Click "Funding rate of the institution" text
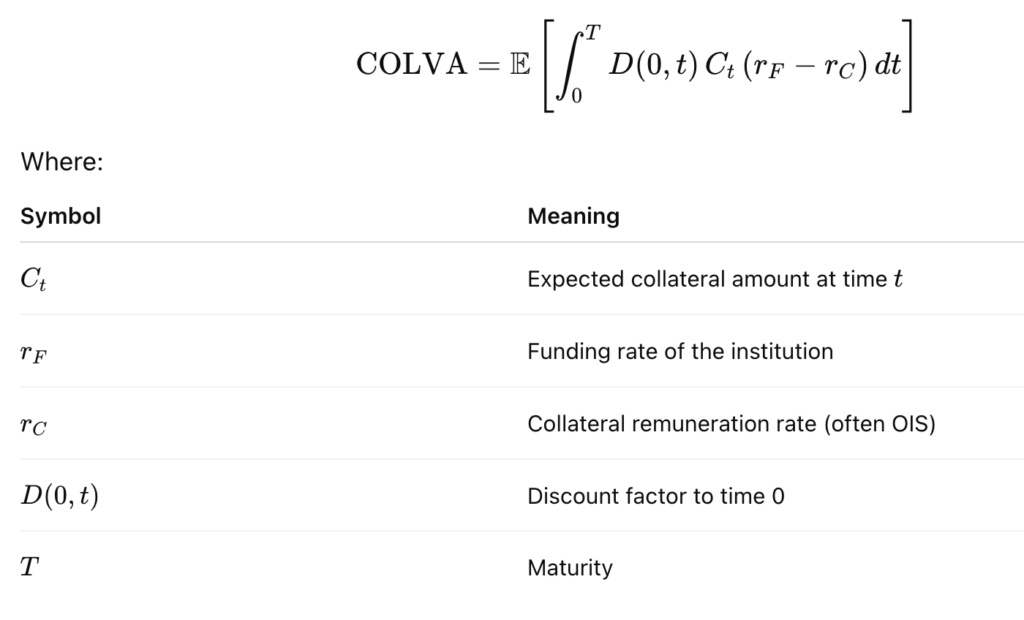 pyautogui.click(x=680, y=352)
